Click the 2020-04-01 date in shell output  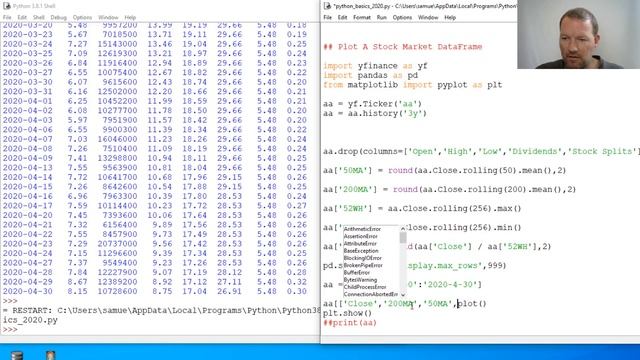pos(27,101)
